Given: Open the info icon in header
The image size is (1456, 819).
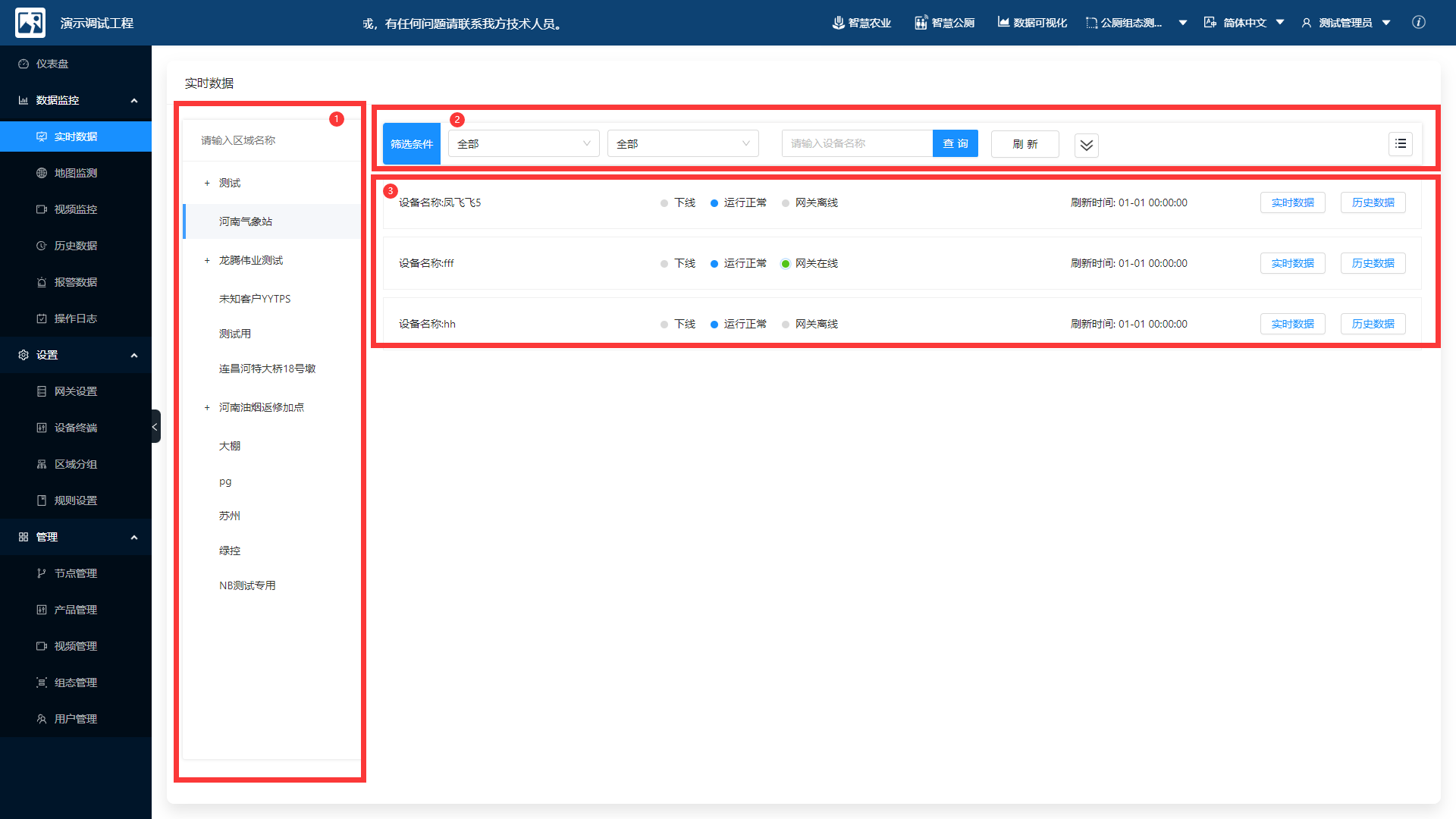Looking at the screenshot, I should (1418, 23).
